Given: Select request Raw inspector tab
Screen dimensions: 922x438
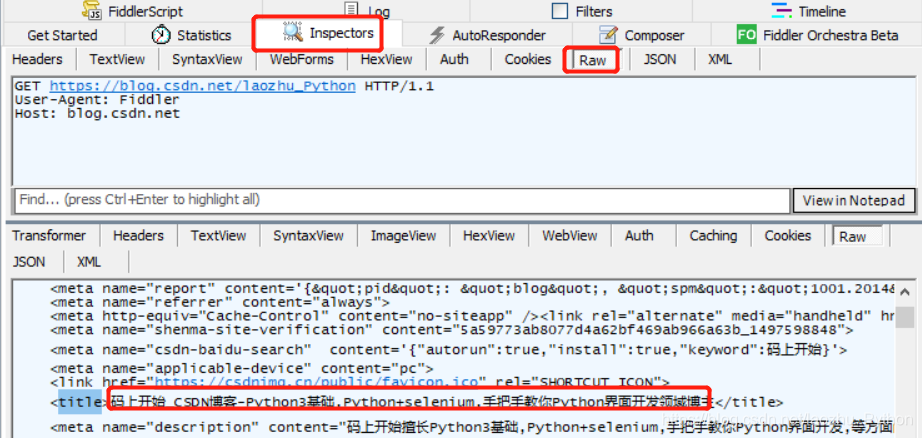Looking at the screenshot, I should point(593,60).
